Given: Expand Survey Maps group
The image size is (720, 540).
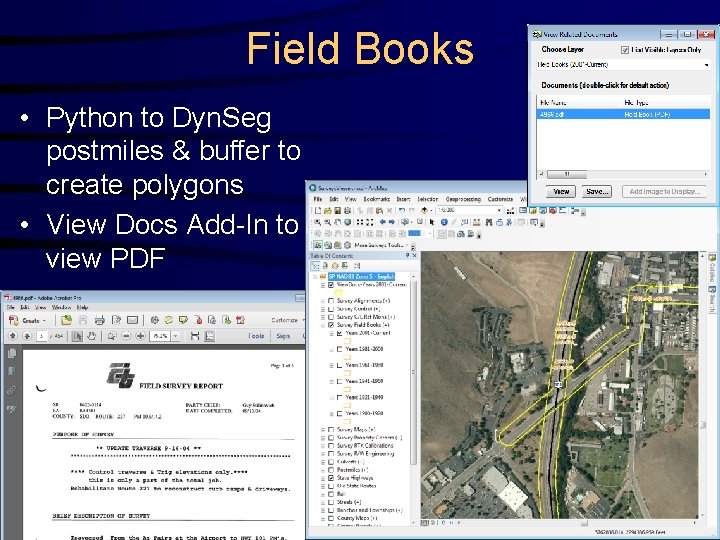Looking at the screenshot, I should click(323, 429).
